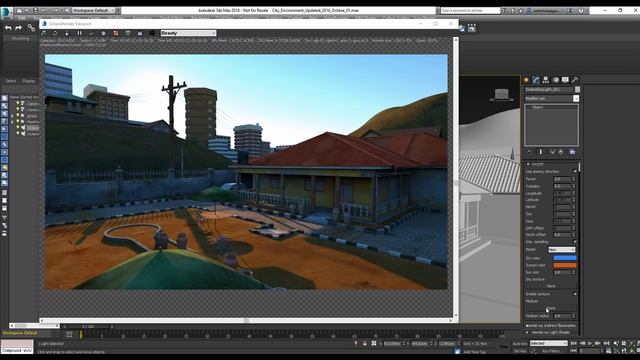Open the Create tab in command panel
The height and width of the screenshot is (360, 640).
526,80
